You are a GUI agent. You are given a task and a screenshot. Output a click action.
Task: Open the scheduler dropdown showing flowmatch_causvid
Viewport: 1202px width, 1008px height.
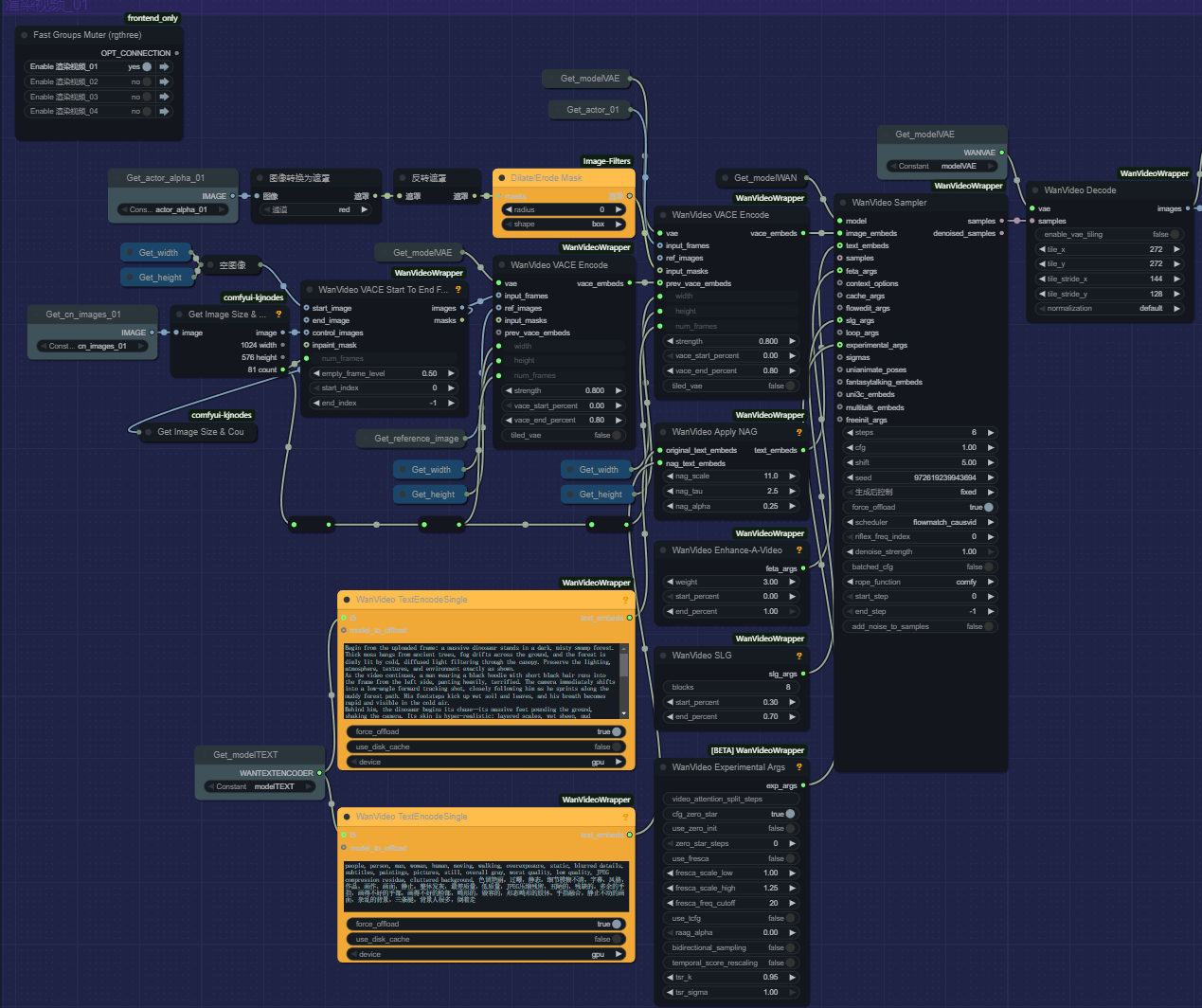click(920, 522)
